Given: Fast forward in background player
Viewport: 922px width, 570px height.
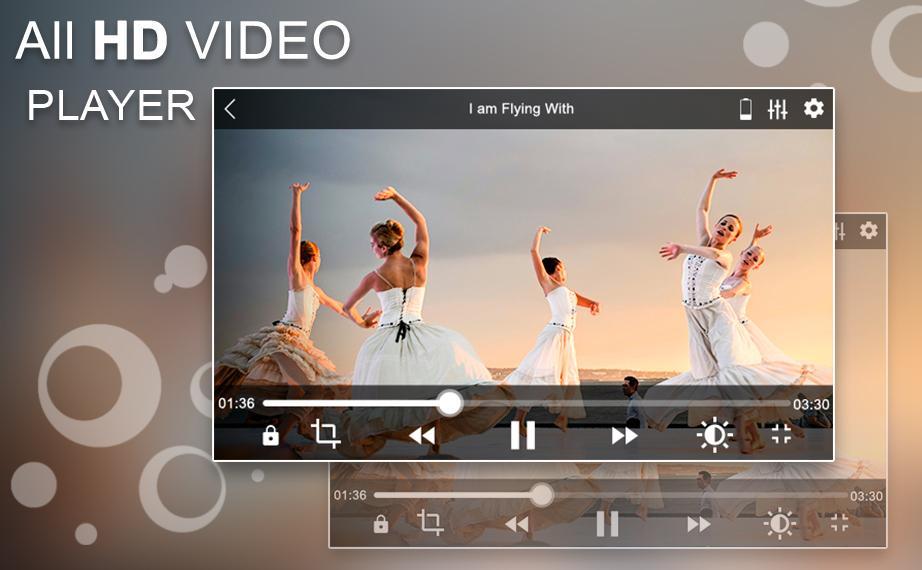Looking at the screenshot, I should coord(699,524).
